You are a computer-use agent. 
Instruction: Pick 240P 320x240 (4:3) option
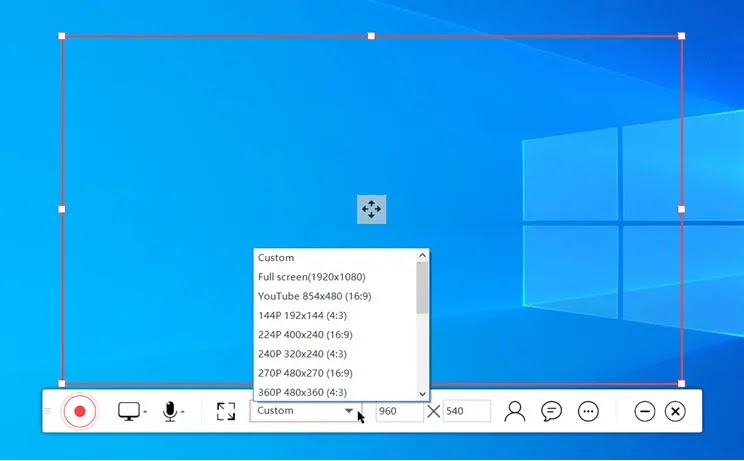(335, 354)
